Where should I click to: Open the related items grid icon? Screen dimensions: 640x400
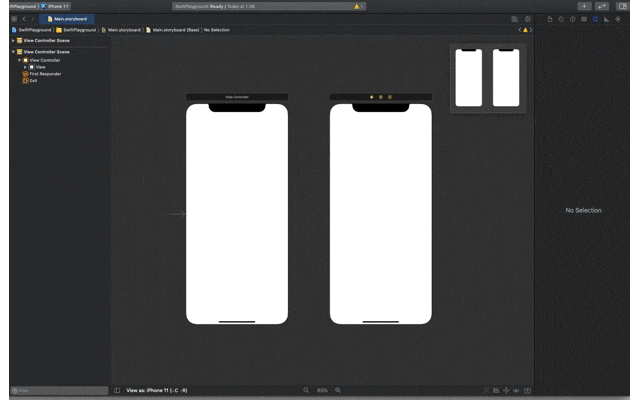pos(14,19)
